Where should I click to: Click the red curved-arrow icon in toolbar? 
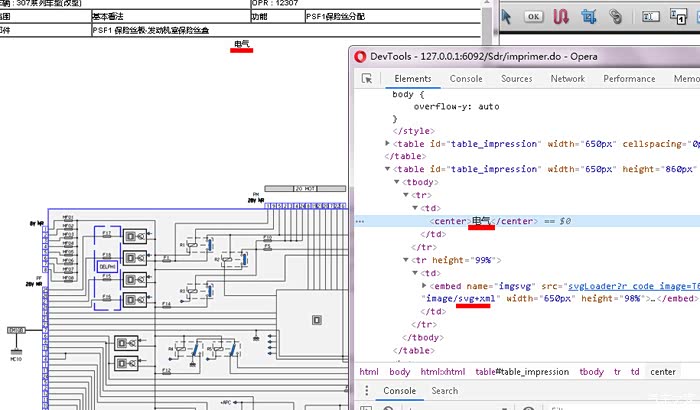pos(561,16)
